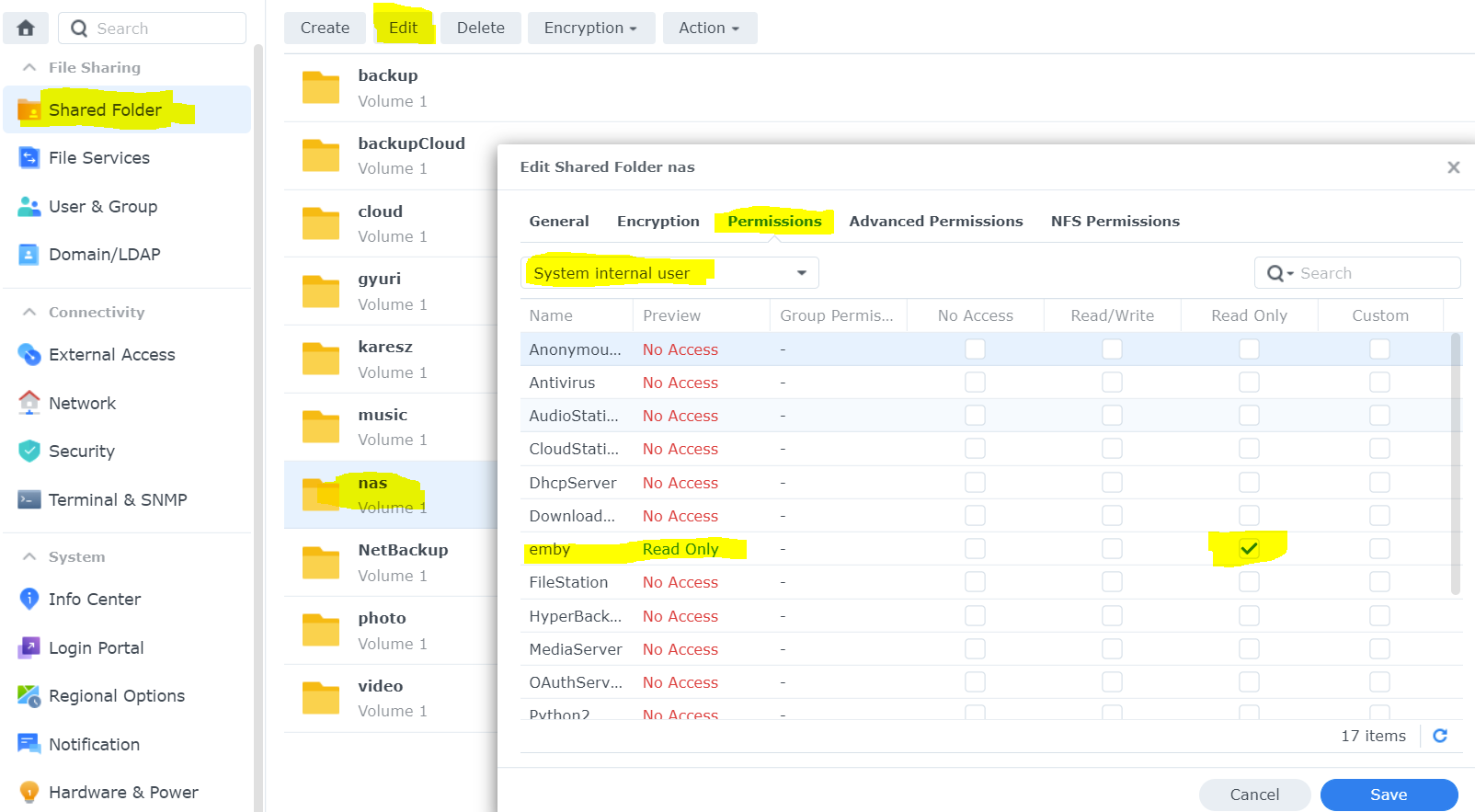This screenshot has height=812, width=1475.
Task: Open the Action dropdown menu
Action: coord(709,28)
